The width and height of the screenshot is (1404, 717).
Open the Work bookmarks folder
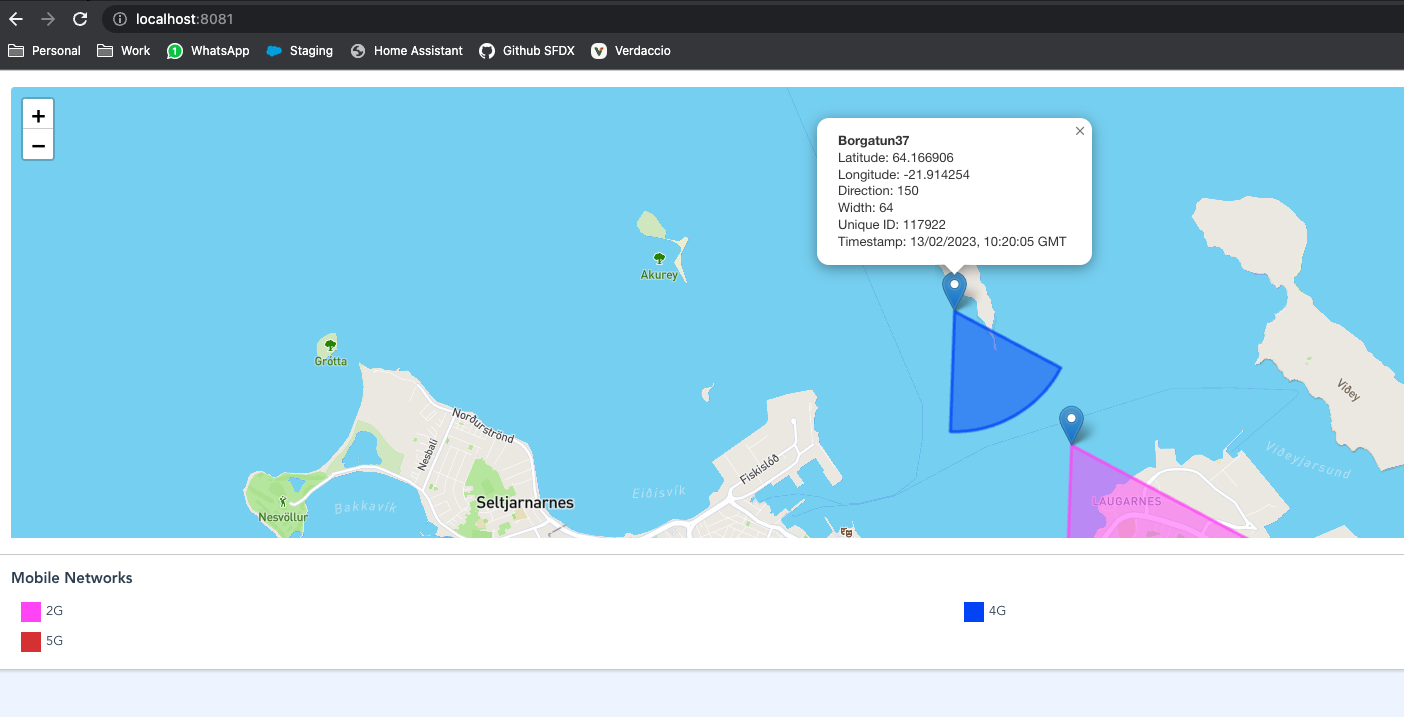pyautogui.click(x=122, y=50)
